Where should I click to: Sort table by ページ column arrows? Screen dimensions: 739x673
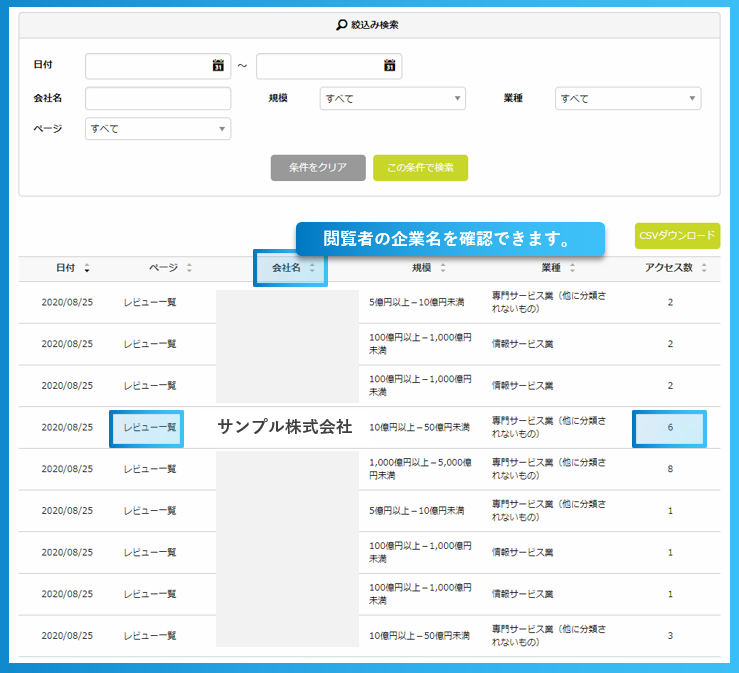189,268
